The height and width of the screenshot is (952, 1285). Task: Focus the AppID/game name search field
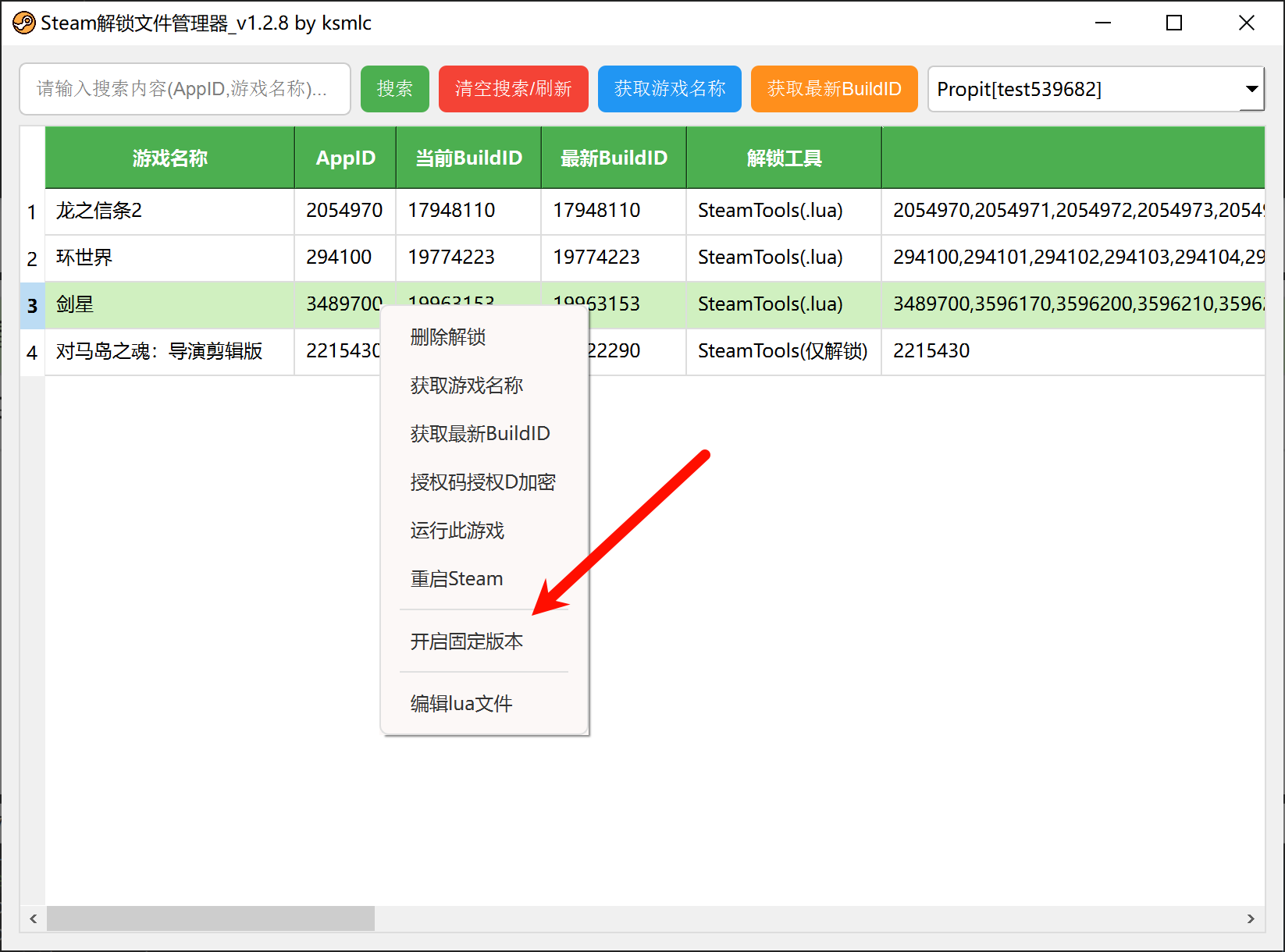coord(184,89)
